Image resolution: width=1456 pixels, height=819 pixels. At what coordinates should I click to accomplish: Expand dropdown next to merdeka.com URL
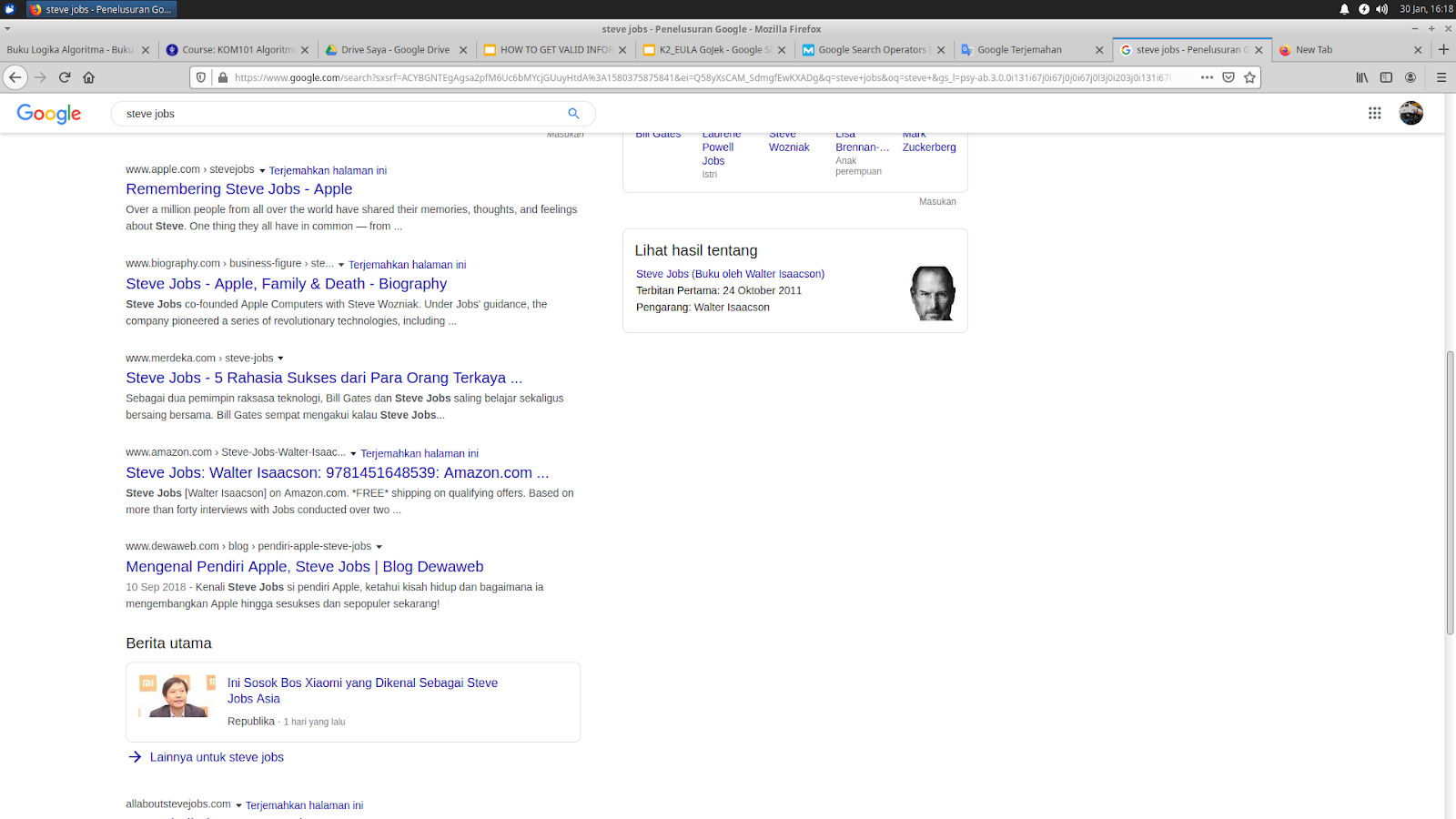280,359
